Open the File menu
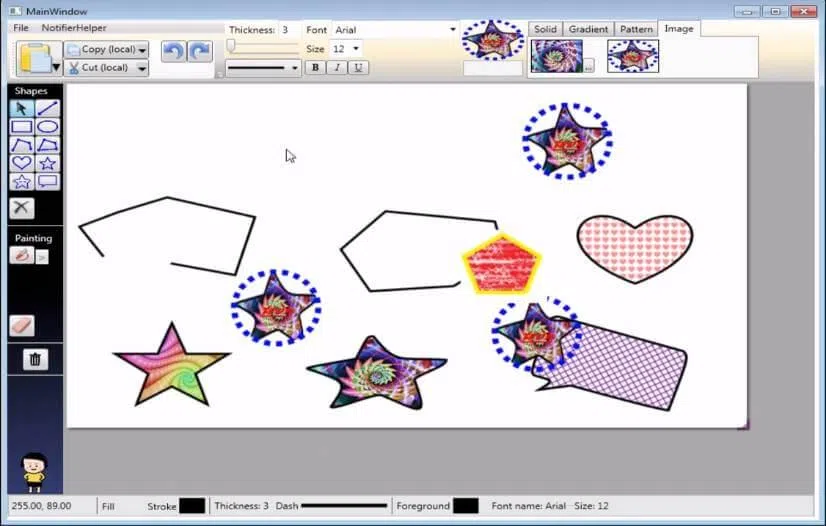The image size is (826, 526). click(21, 28)
